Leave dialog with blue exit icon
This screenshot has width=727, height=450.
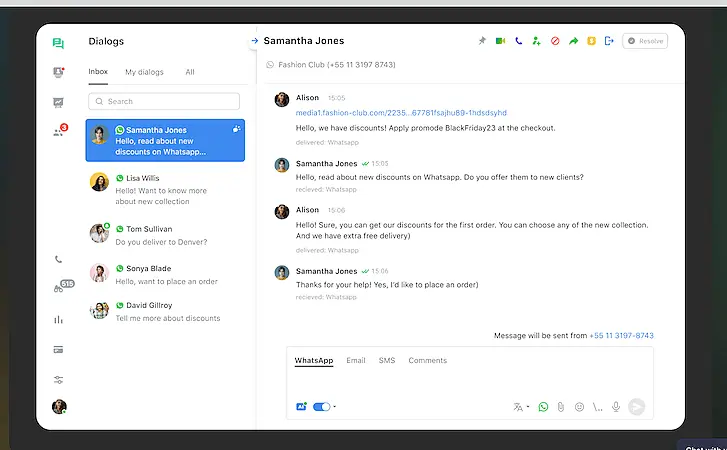click(609, 41)
